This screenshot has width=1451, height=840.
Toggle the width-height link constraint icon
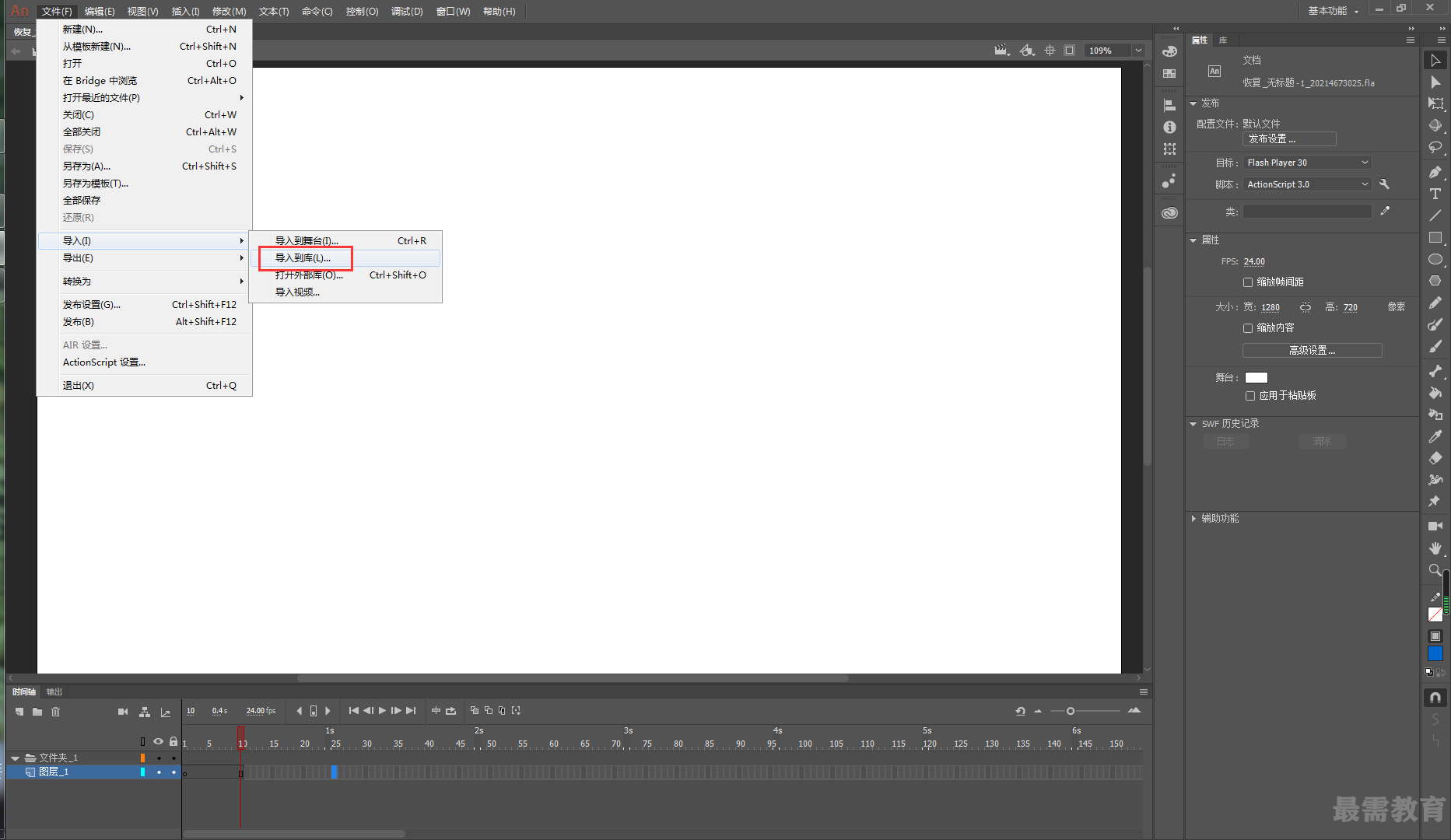(1306, 307)
